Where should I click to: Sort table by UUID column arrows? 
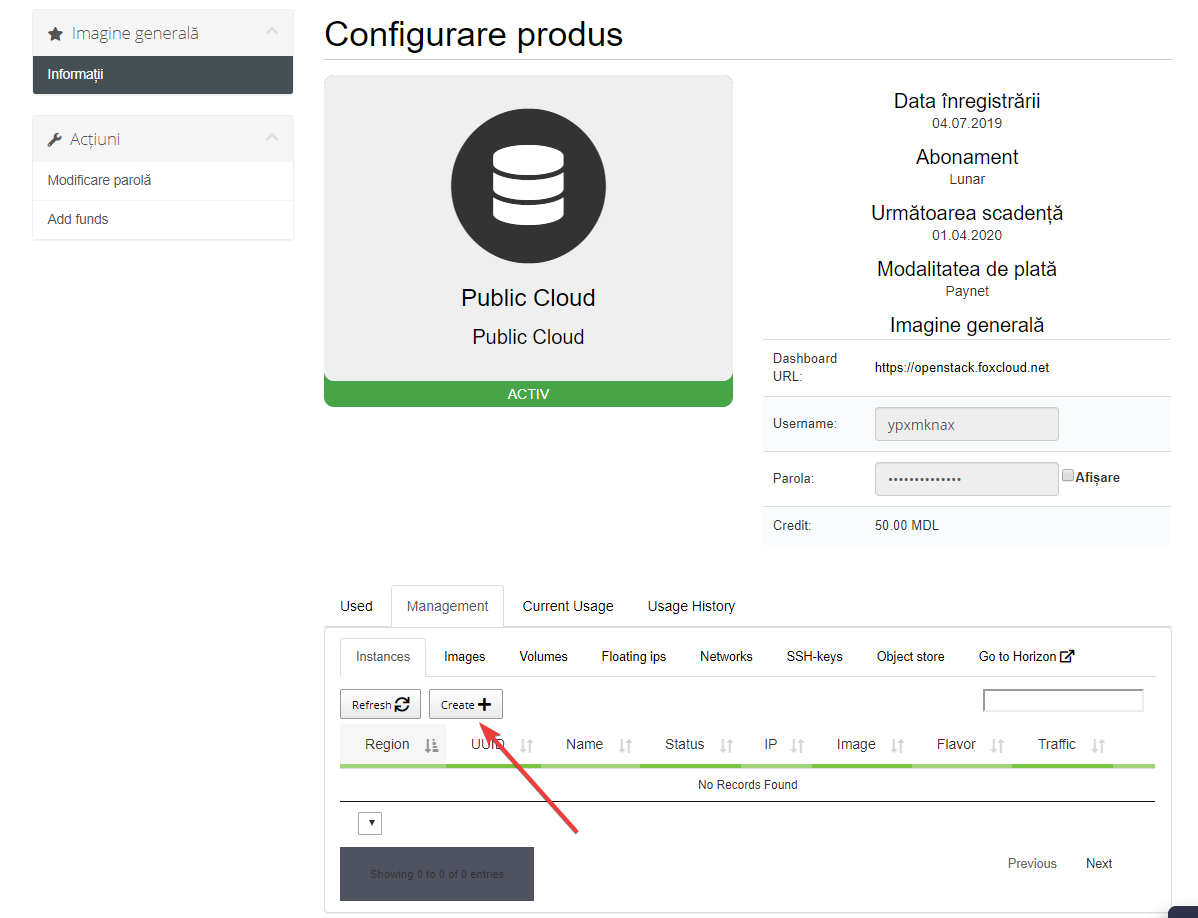pyautogui.click(x=527, y=745)
